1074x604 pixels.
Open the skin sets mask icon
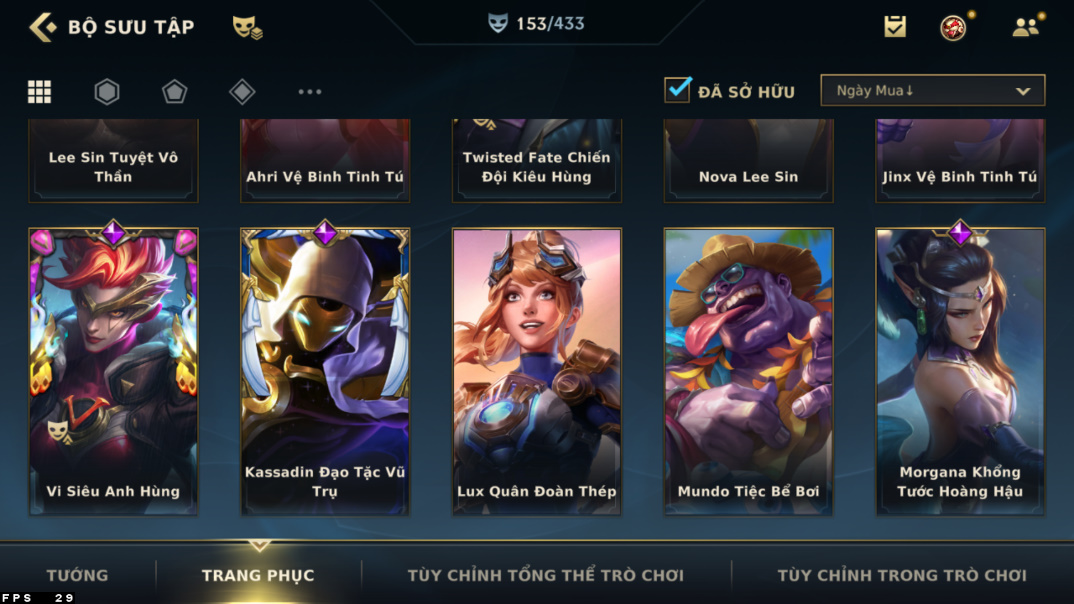(247, 27)
